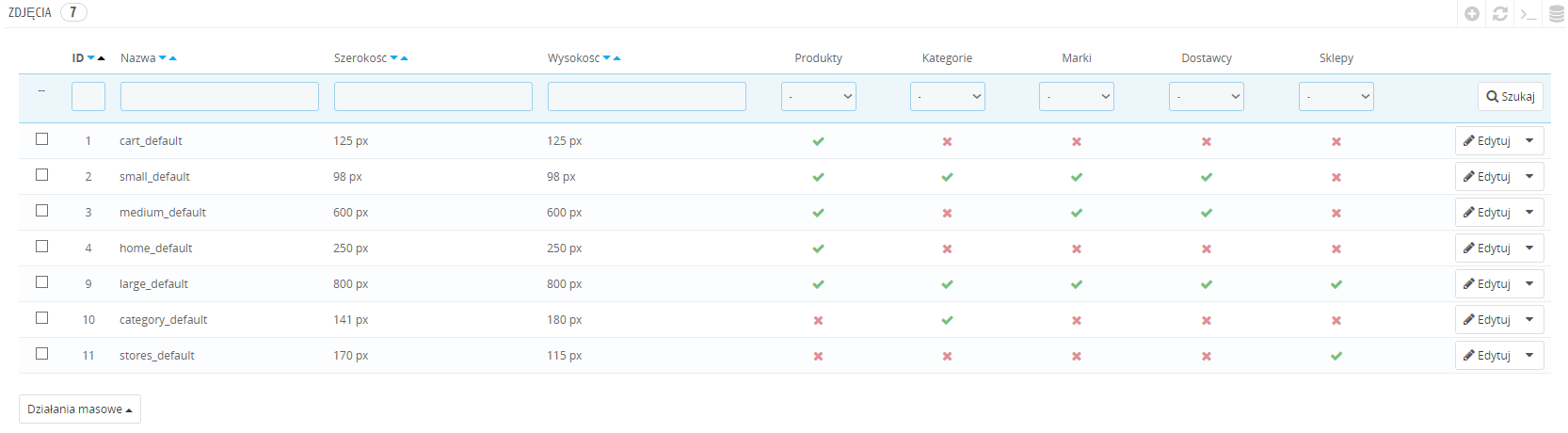The width and height of the screenshot is (1568, 433).
Task: Click the add new image type icon
Action: 1472,14
